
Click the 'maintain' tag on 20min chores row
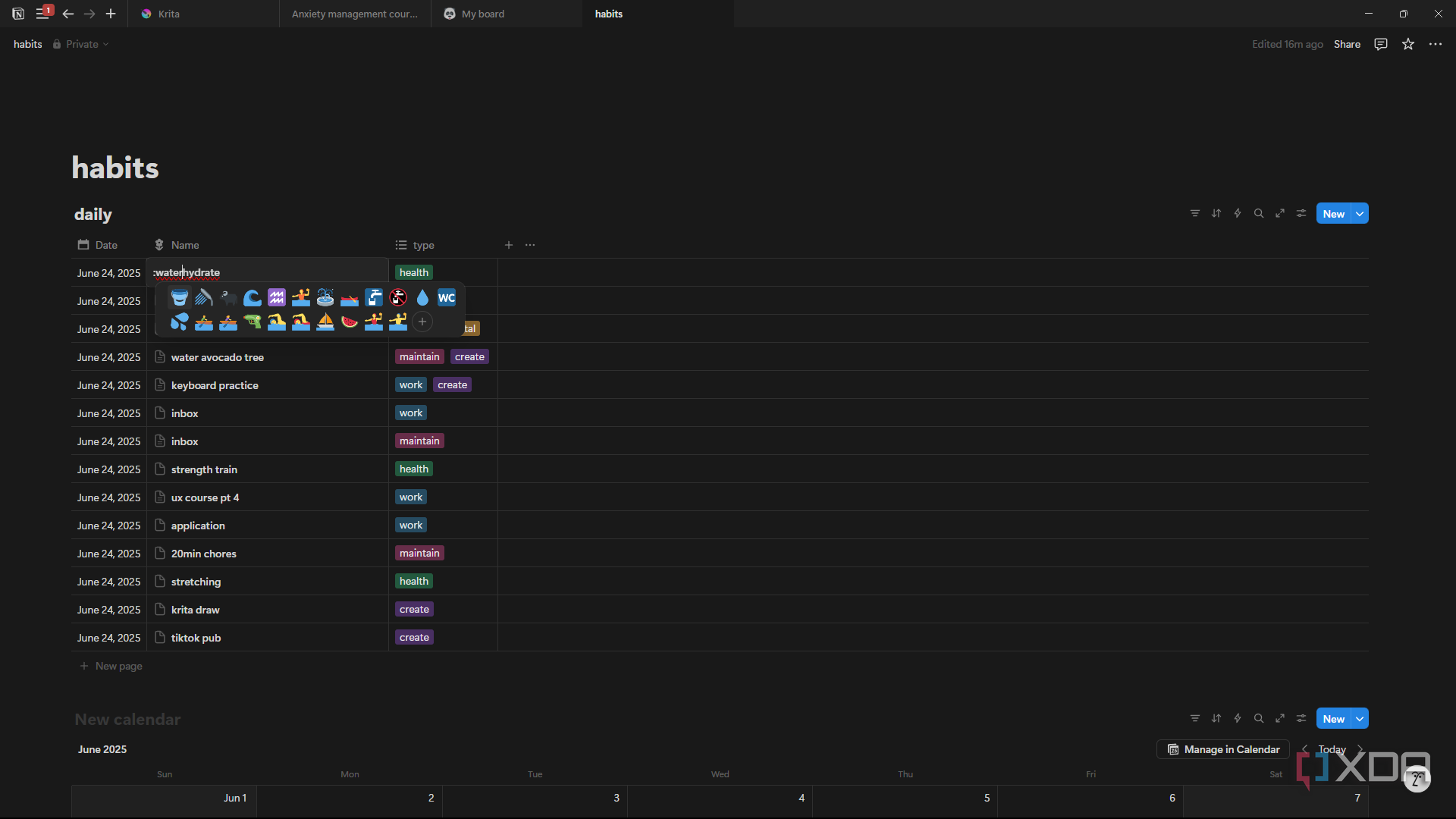coord(419,554)
